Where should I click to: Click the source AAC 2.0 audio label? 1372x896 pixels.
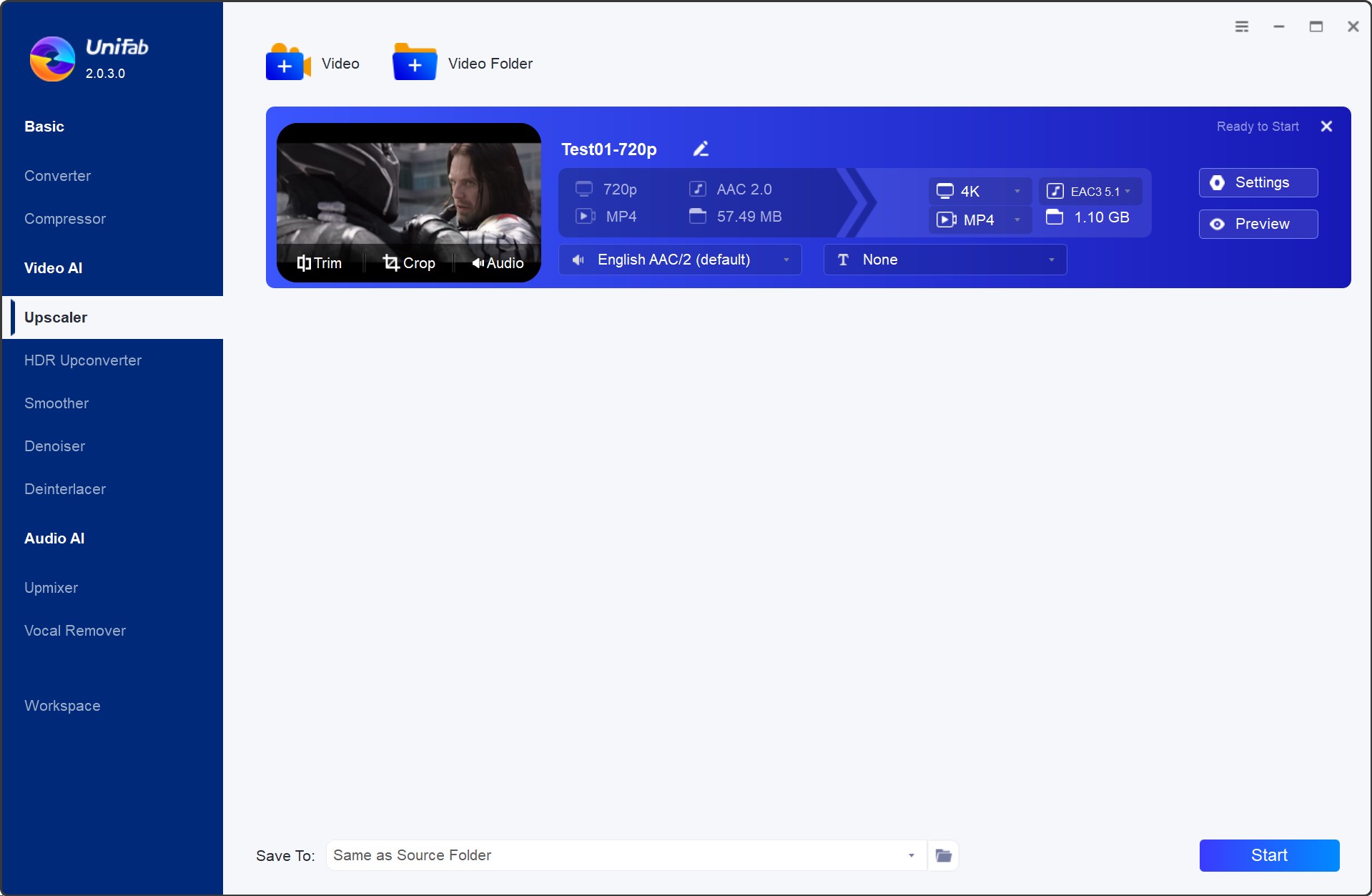744,189
